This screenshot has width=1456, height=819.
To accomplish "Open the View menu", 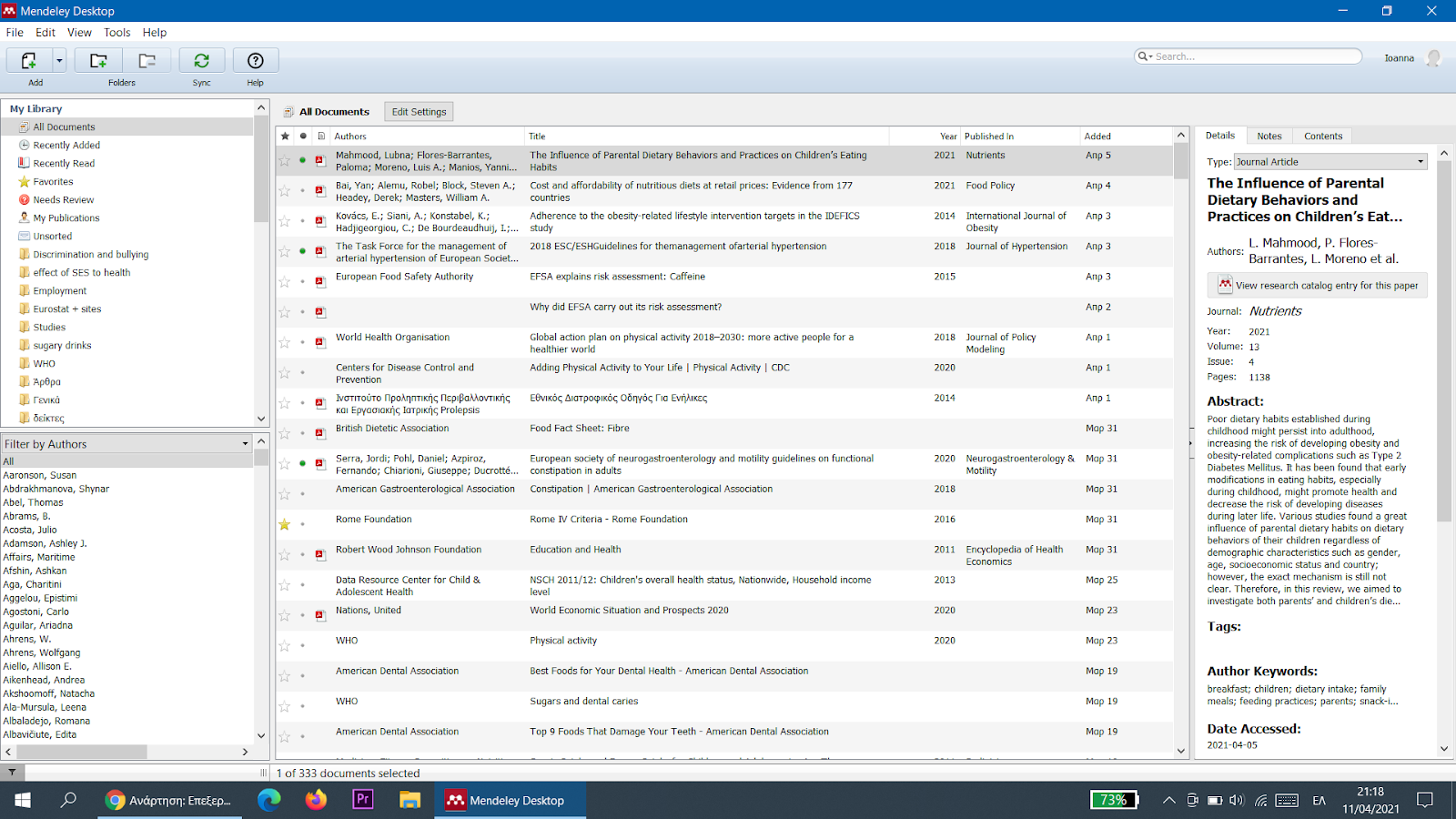I will pos(79,32).
